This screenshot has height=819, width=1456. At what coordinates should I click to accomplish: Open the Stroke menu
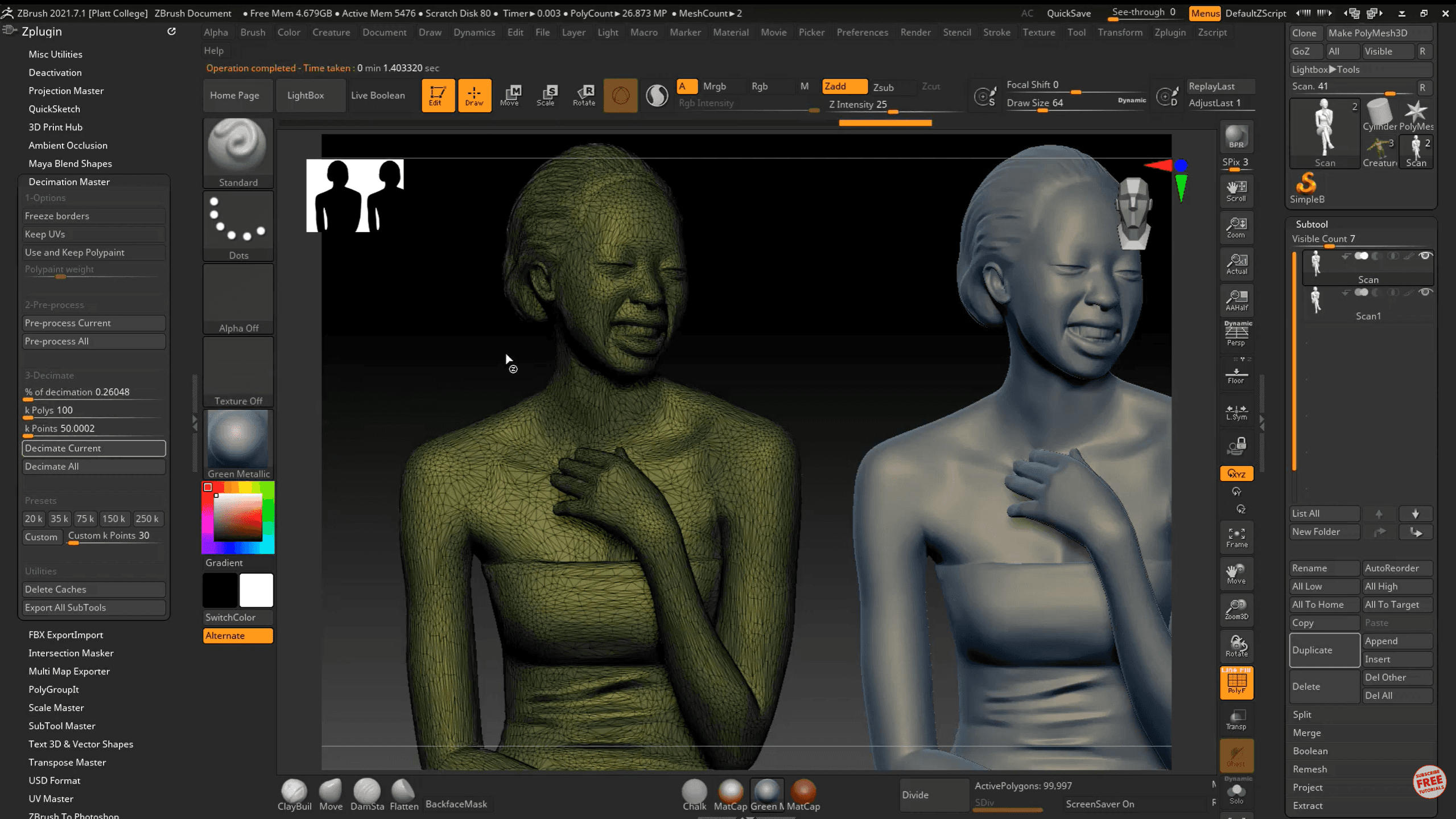[x=996, y=32]
